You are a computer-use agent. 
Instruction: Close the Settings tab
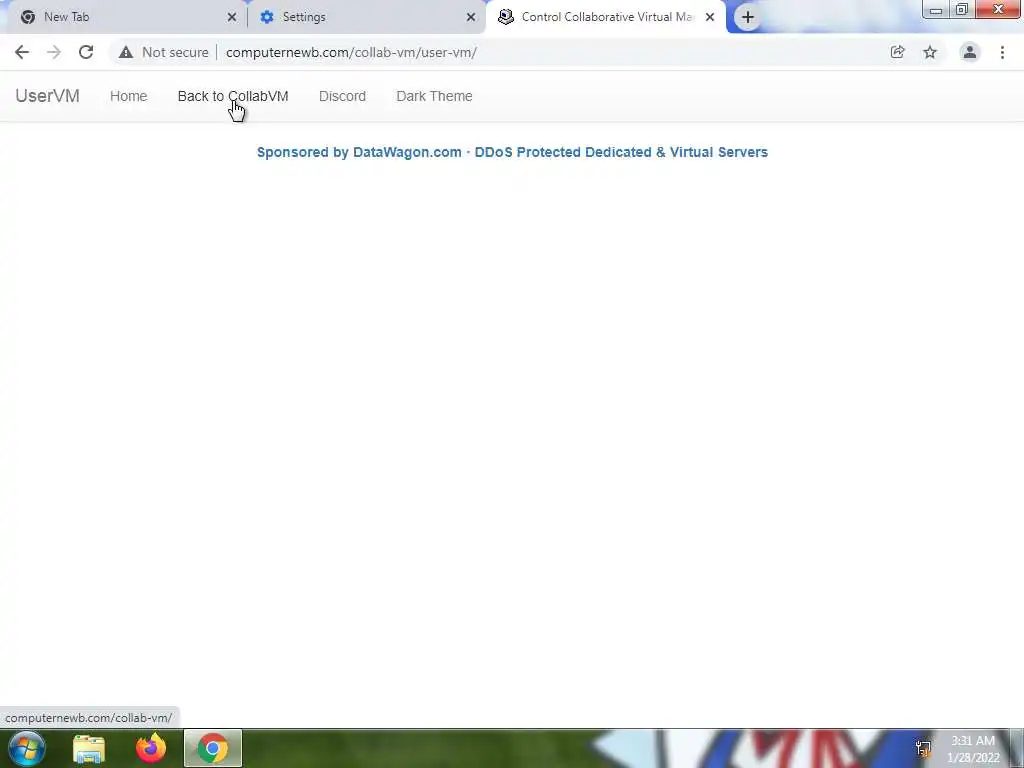(x=471, y=17)
